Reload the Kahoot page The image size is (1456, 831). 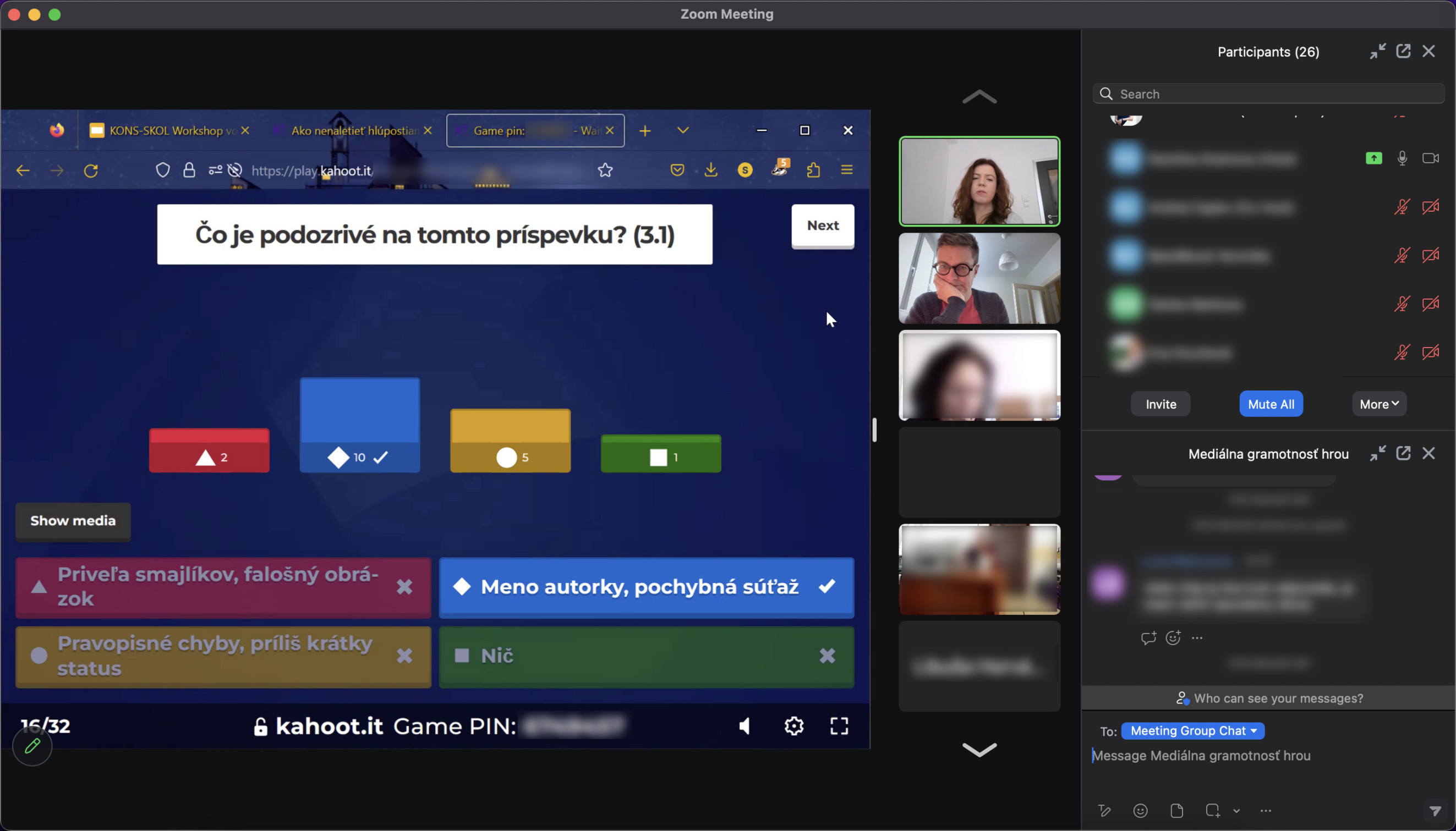pos(91,170)
